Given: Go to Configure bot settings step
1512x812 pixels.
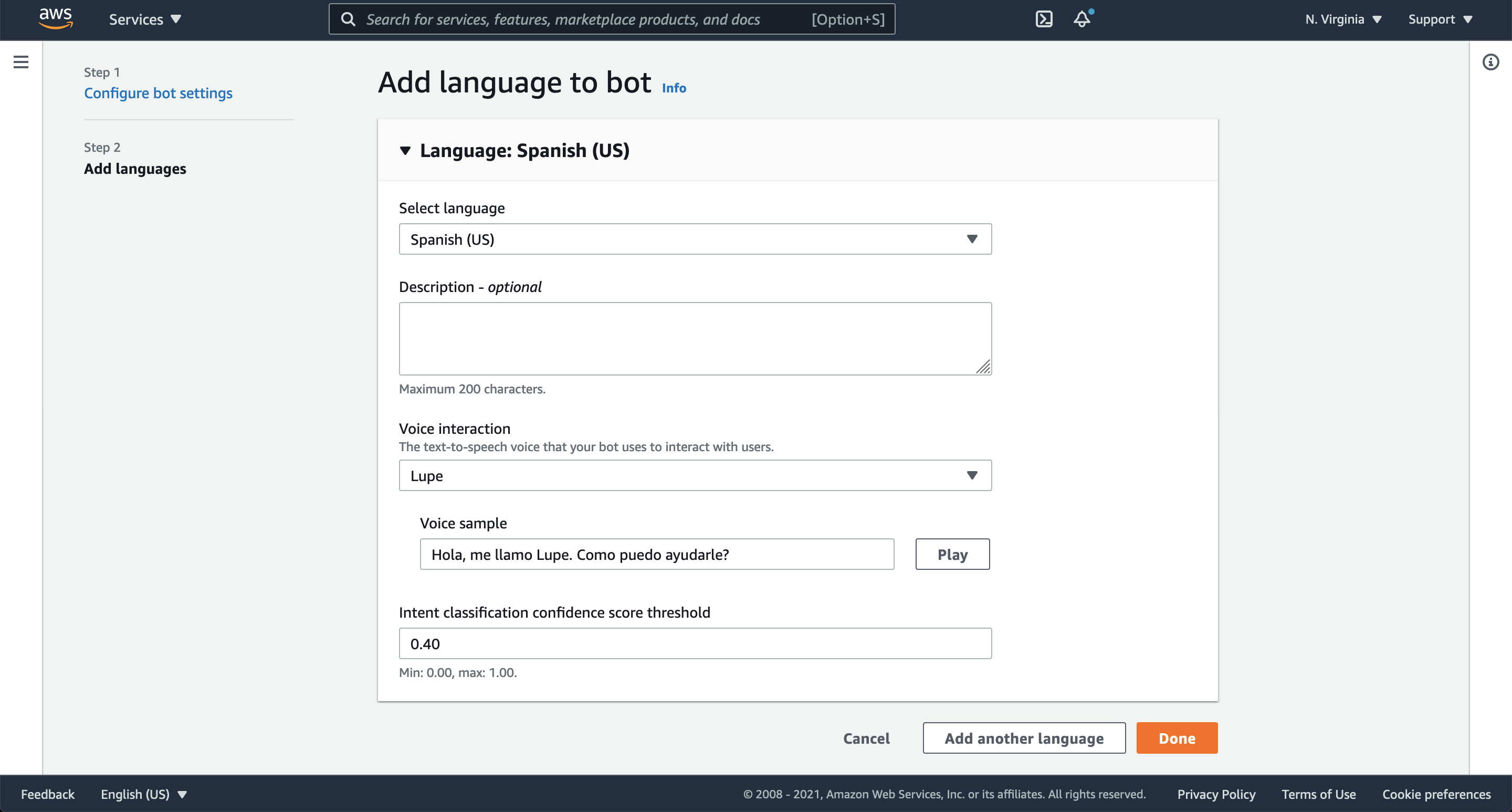Looking at the screenshot, I should [158, 93].
